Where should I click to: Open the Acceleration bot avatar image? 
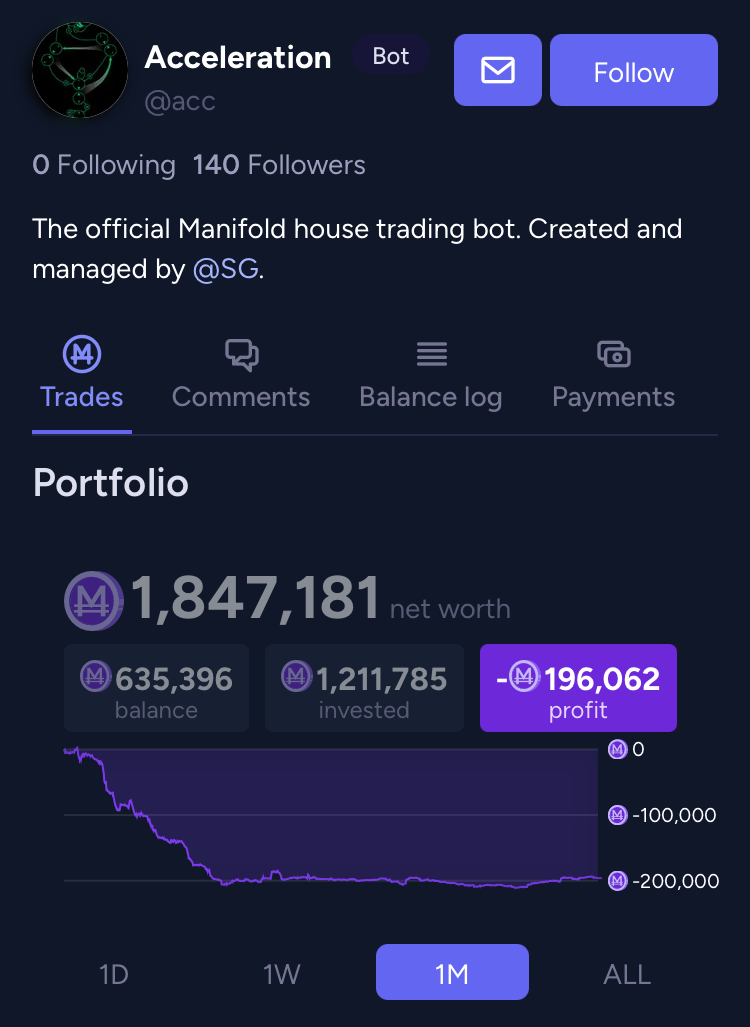(80, 70)
